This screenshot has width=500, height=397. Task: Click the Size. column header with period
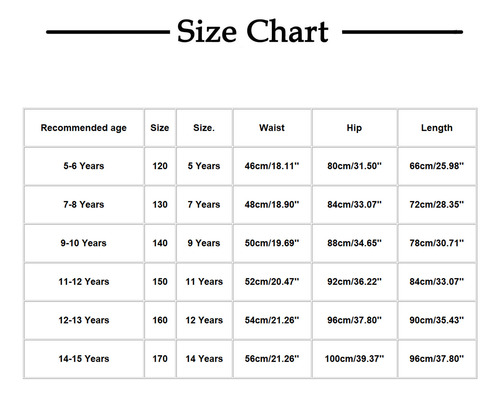204,128
